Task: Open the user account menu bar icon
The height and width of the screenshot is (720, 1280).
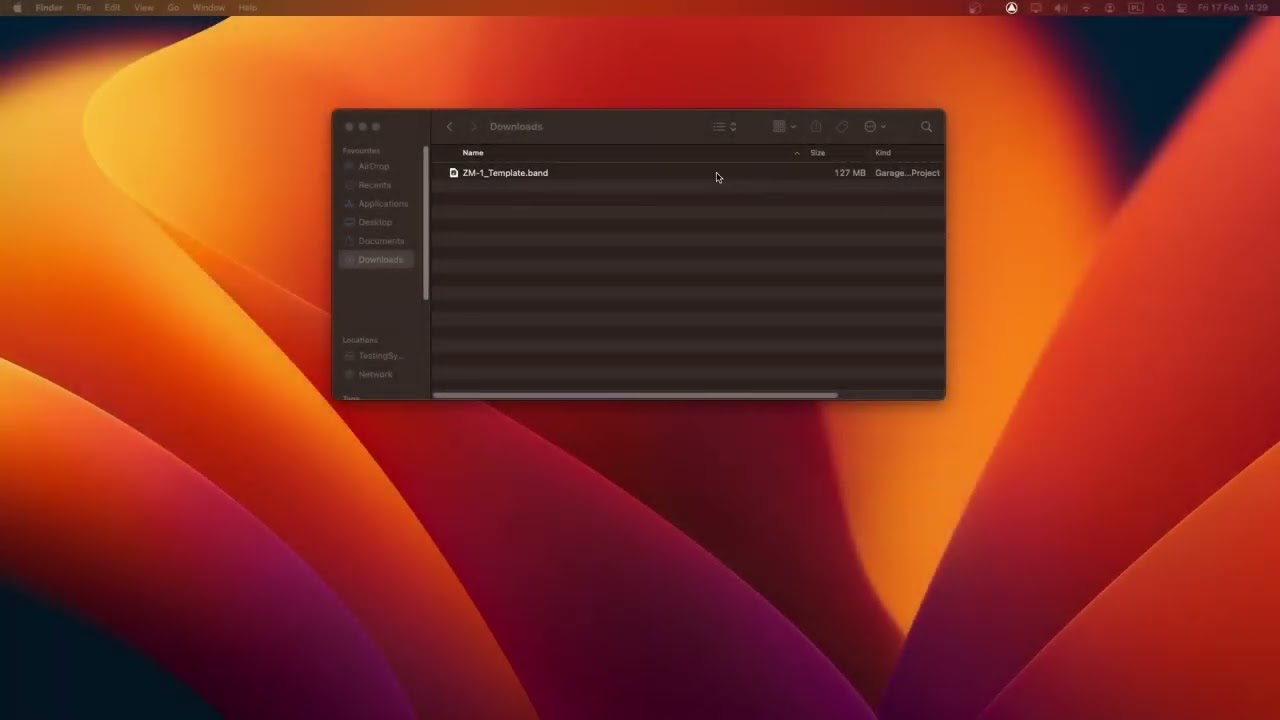Action: pos(1110,8)
